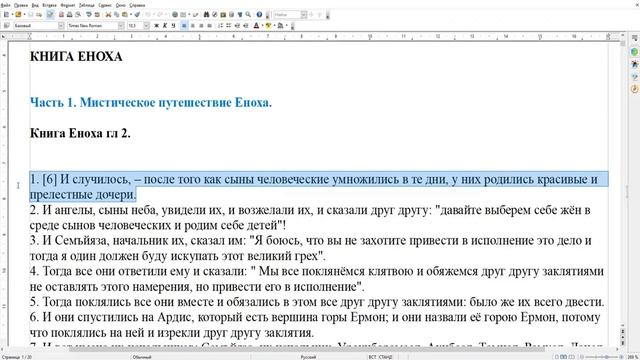Image resolution: width=640 pixels, height=360 pixels.
Task: Open Print Preview icon
Action: pos(78,15)
